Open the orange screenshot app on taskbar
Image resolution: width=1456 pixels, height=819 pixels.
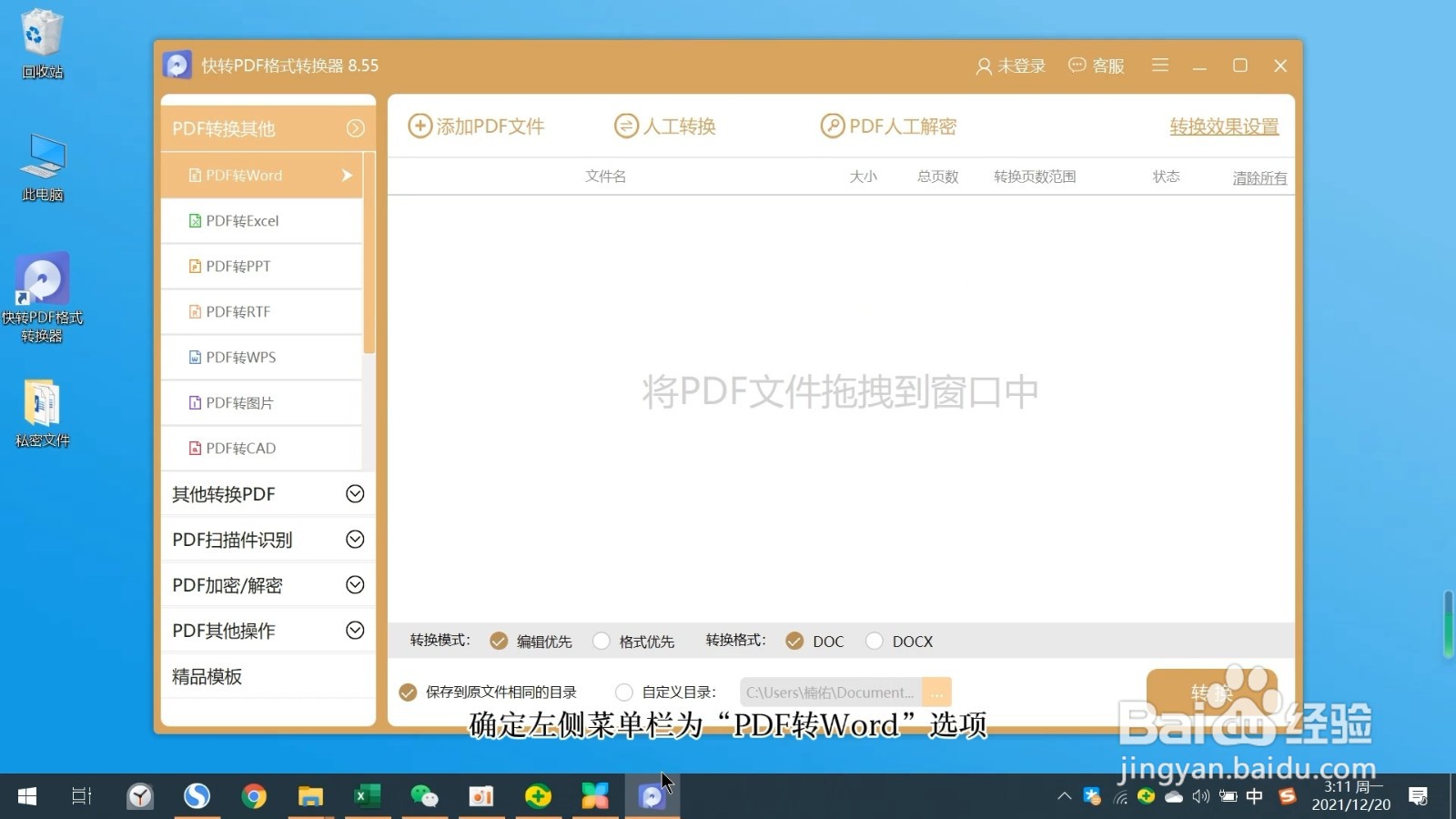481,797
